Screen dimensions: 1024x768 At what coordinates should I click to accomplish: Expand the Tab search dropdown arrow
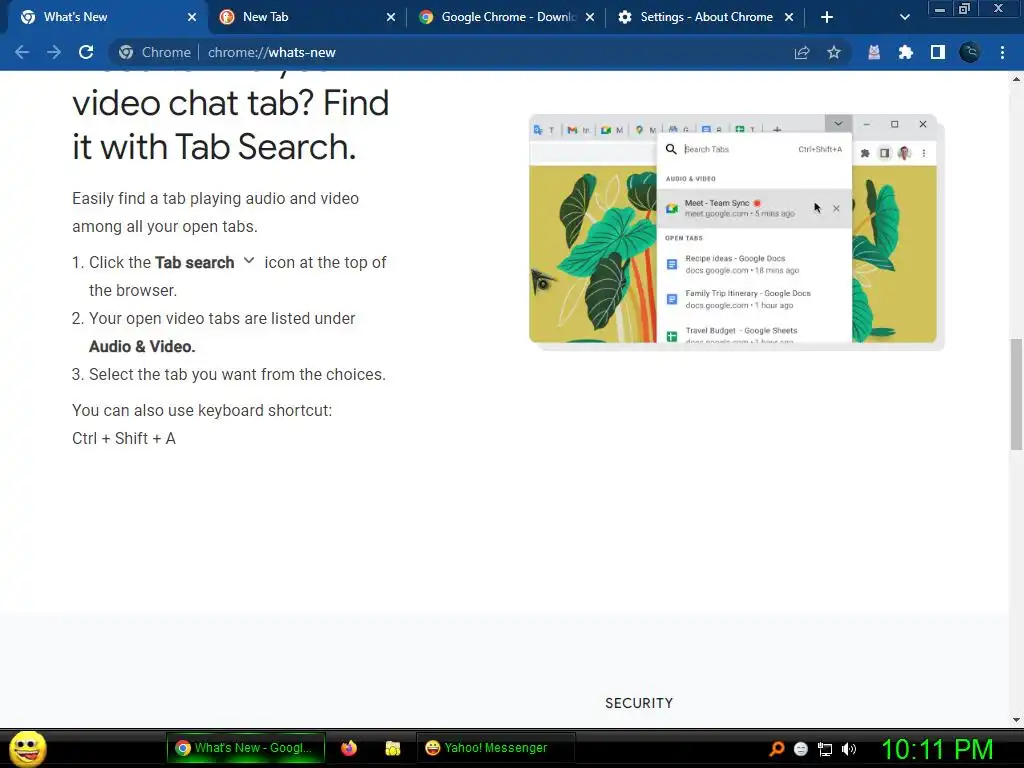coord(904,17)
